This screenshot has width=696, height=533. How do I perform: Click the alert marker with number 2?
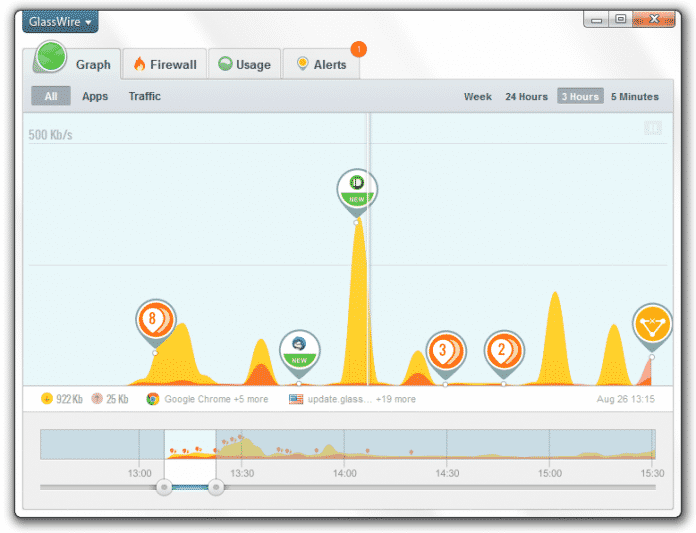504,351
